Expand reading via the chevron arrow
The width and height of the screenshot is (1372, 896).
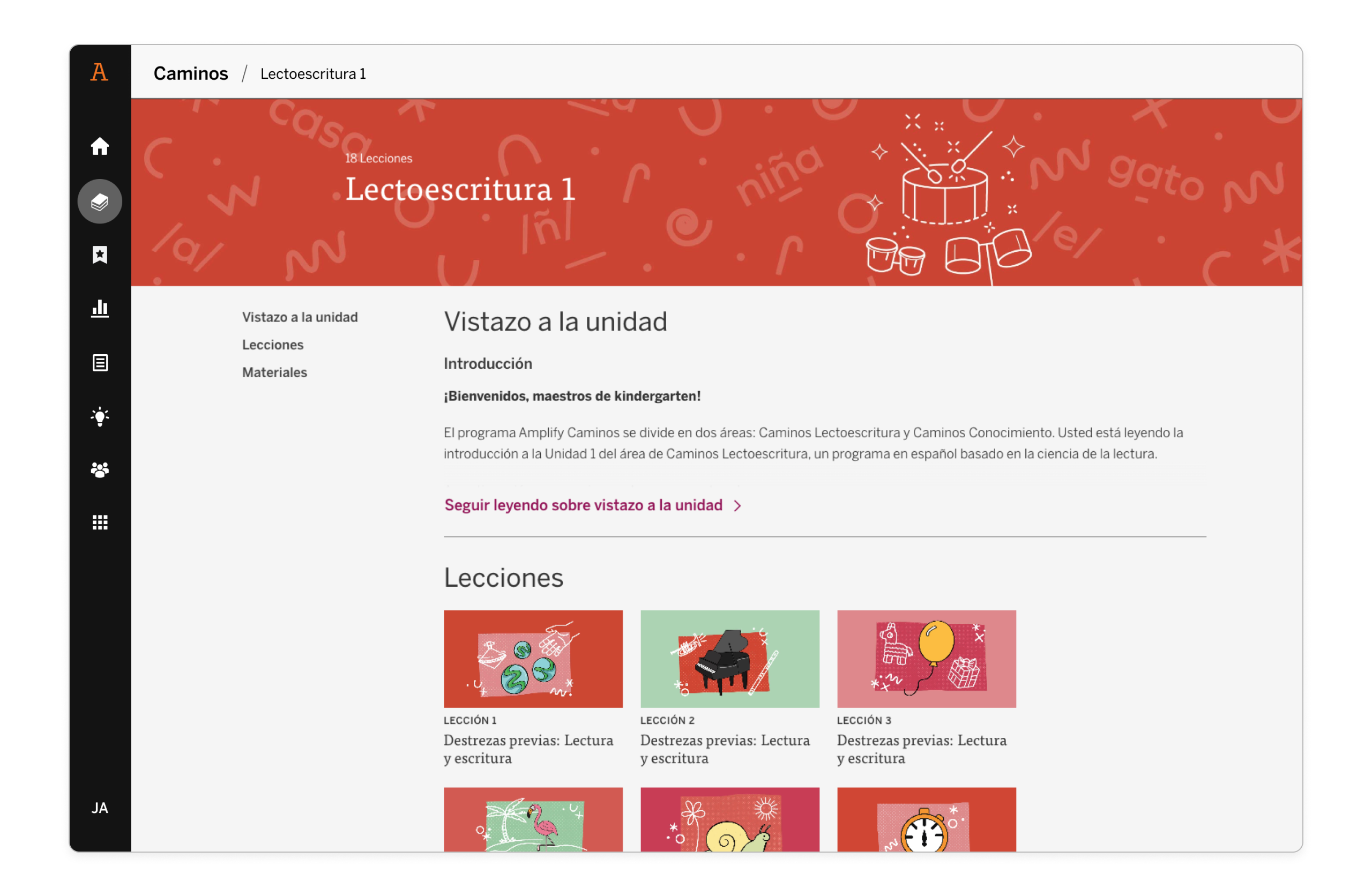click(737, 506)
